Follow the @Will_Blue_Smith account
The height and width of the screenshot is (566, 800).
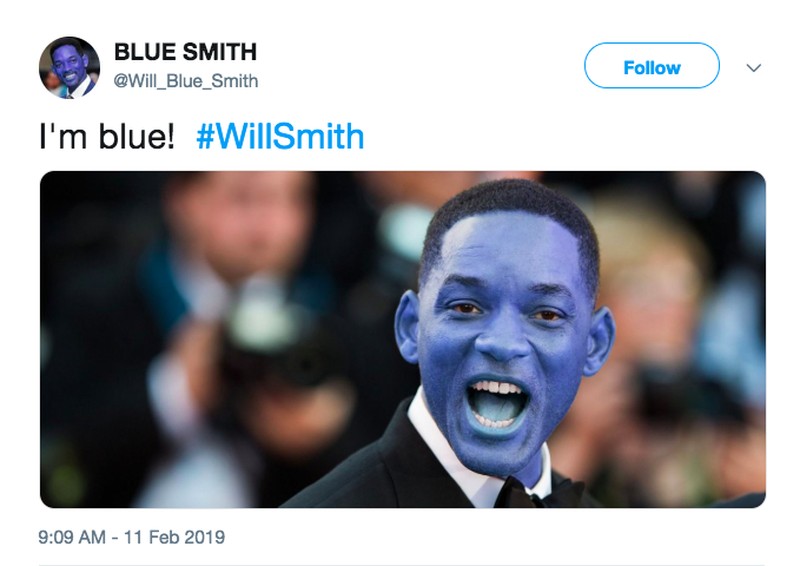[652, 66]
